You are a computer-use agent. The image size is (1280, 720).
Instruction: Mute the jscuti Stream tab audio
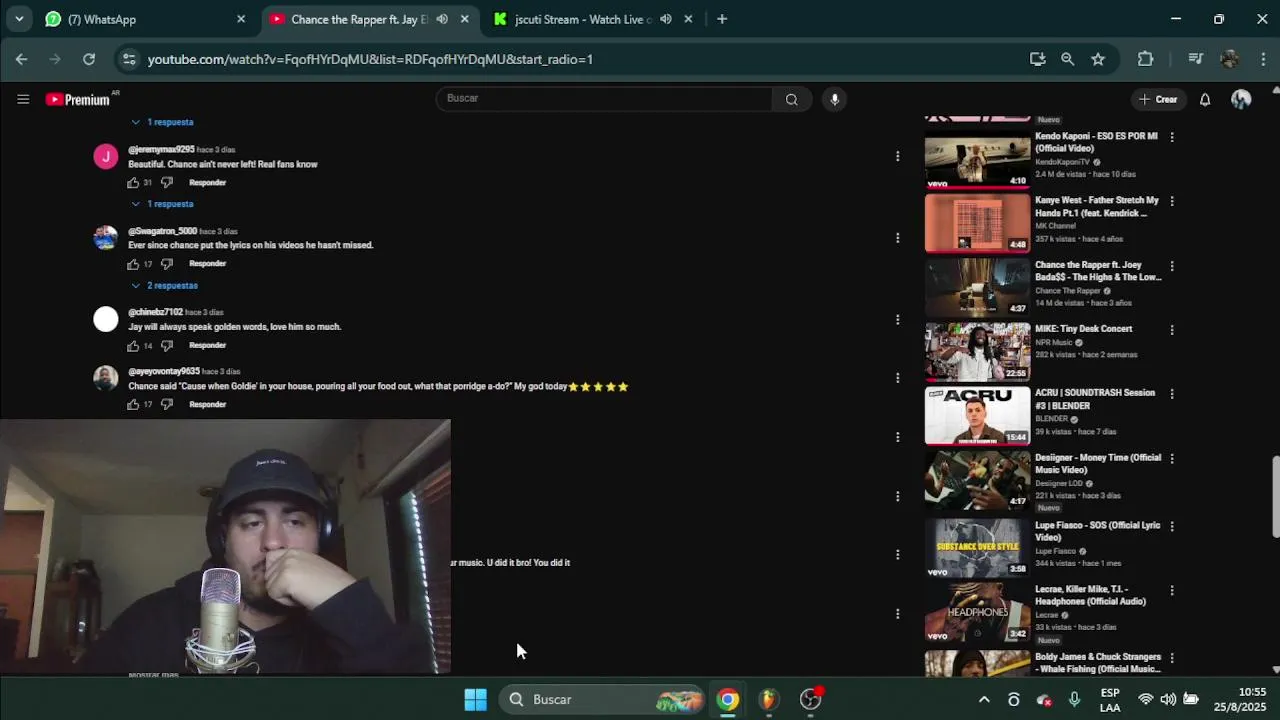point(666,19)
